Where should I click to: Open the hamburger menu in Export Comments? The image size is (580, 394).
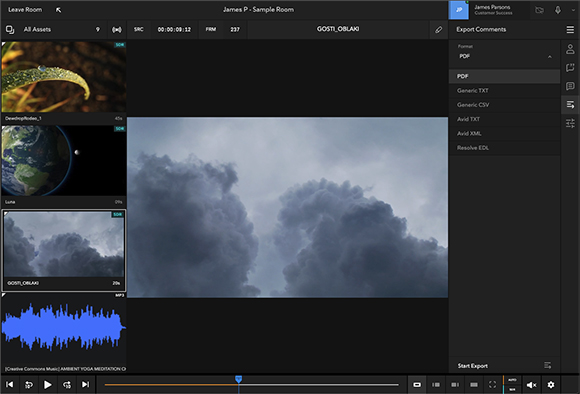(x=570, y=30)
